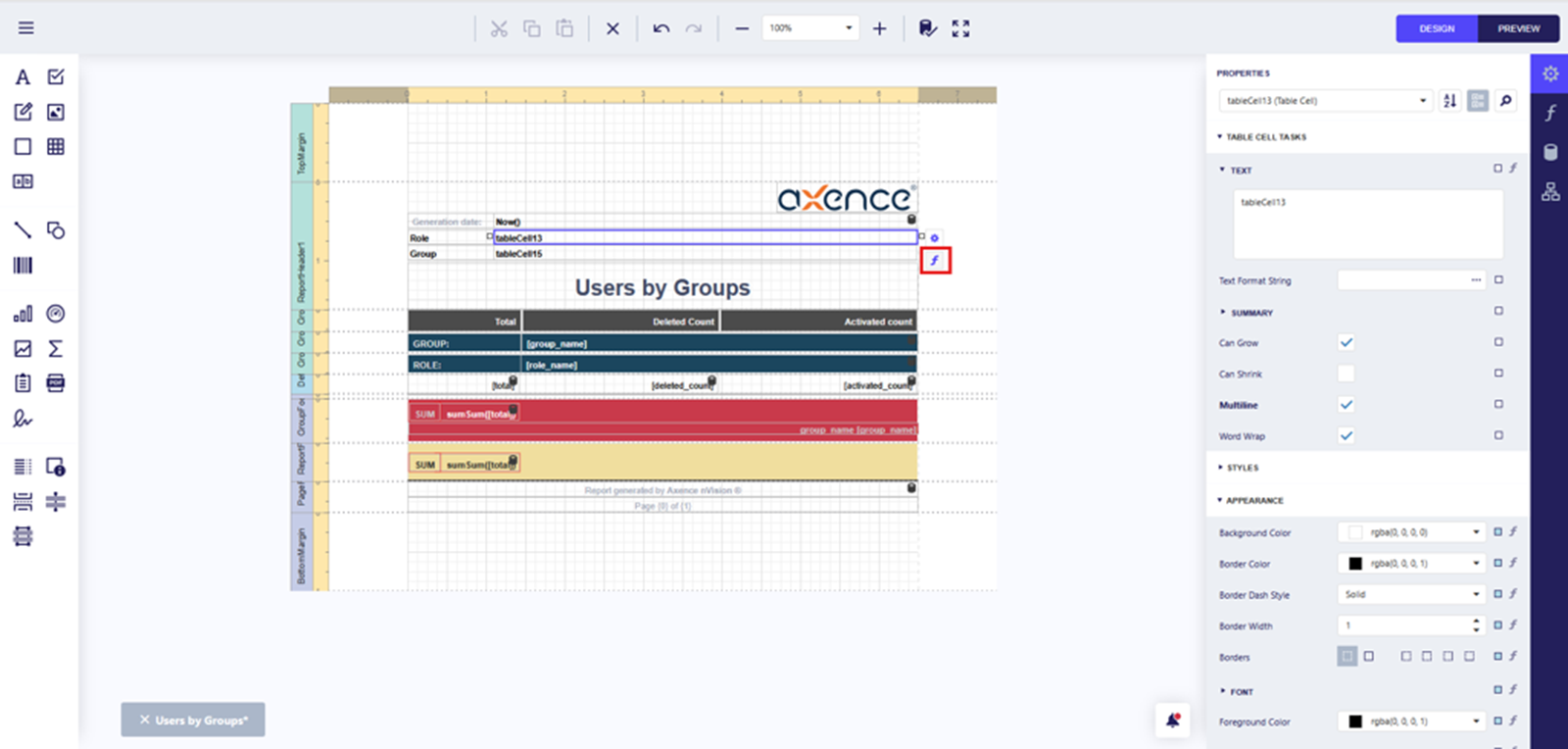Toggle the Word Wrap checkbox

point(1347,435)
